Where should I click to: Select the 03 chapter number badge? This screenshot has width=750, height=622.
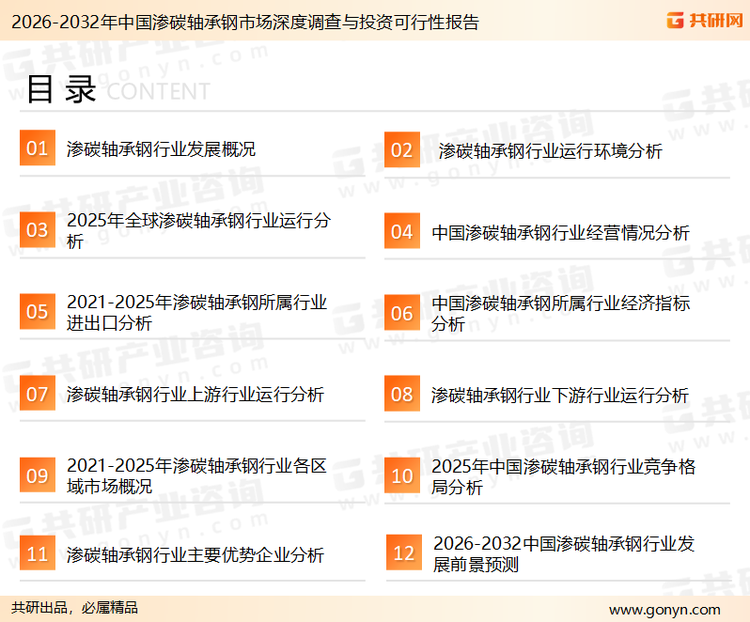click(37, 231)
